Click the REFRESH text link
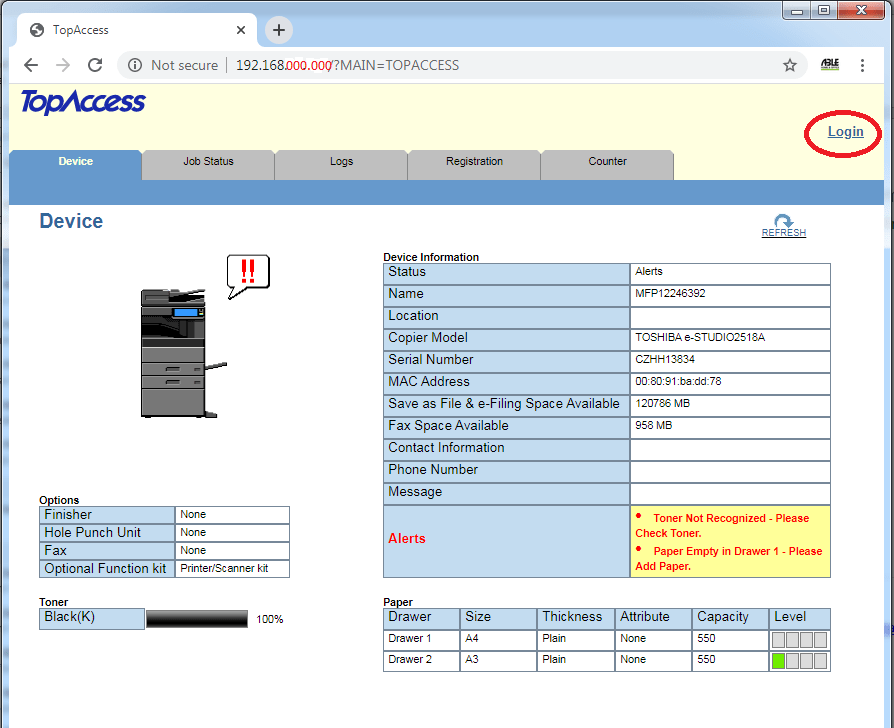This screenshot has width=894, height=728. point(783,234)
